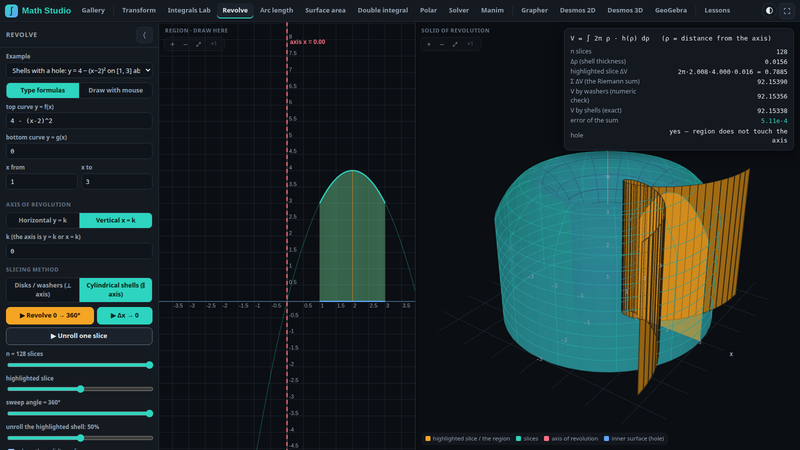Viewport: 800px width, 450px height.
Task: Adjust the unroll highlighted shell slider
Action: pos(79,438)
